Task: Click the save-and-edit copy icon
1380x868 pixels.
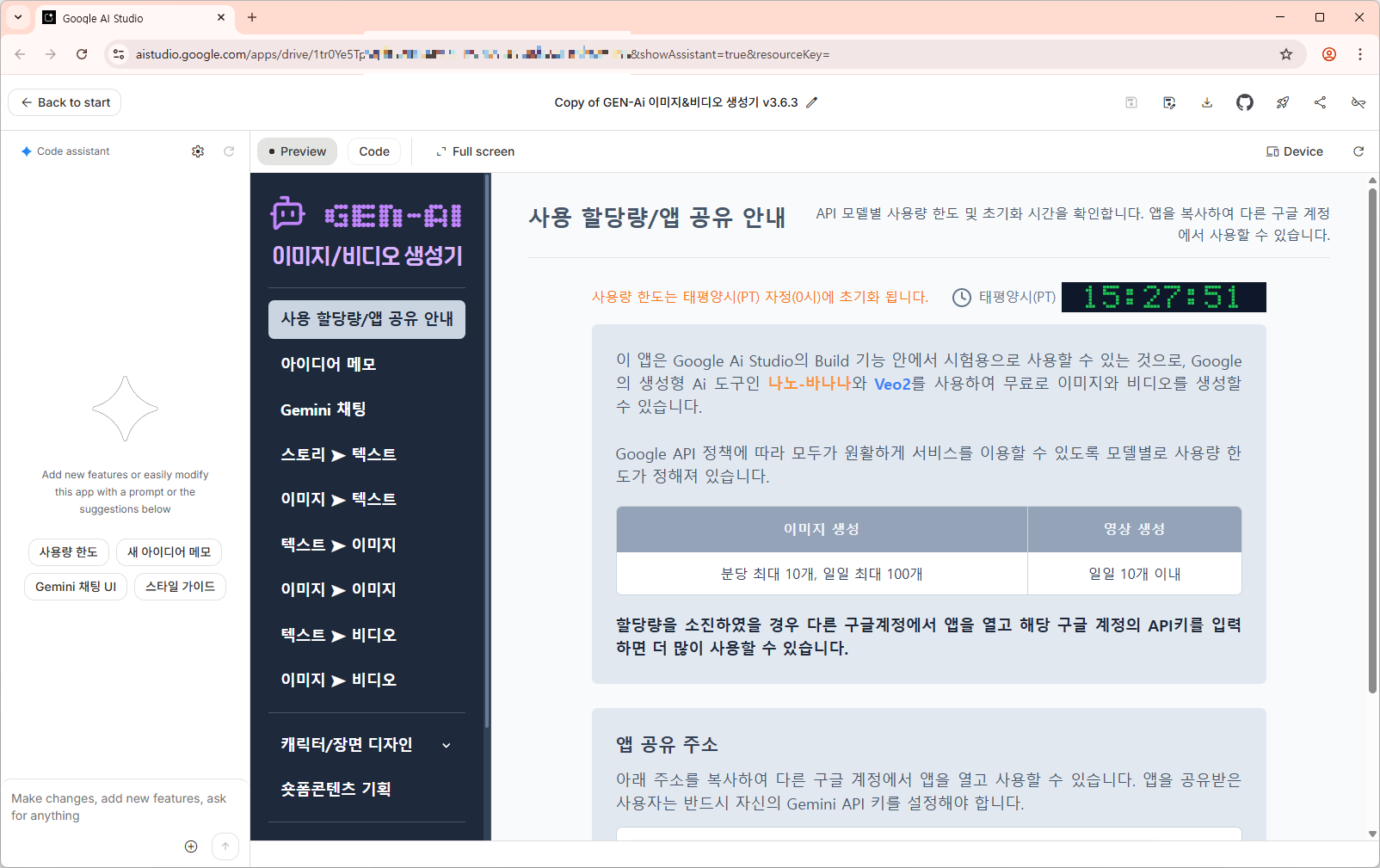Action: click(x=1169, y=102)
